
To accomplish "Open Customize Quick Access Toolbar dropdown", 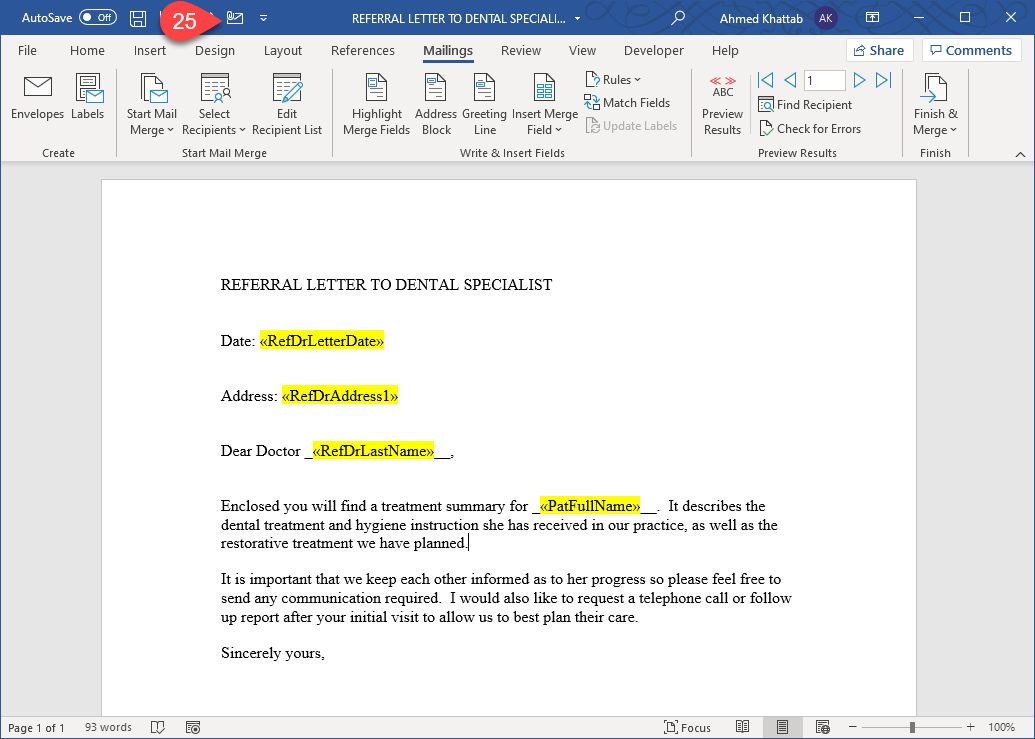I will click(x=263, y=18).
